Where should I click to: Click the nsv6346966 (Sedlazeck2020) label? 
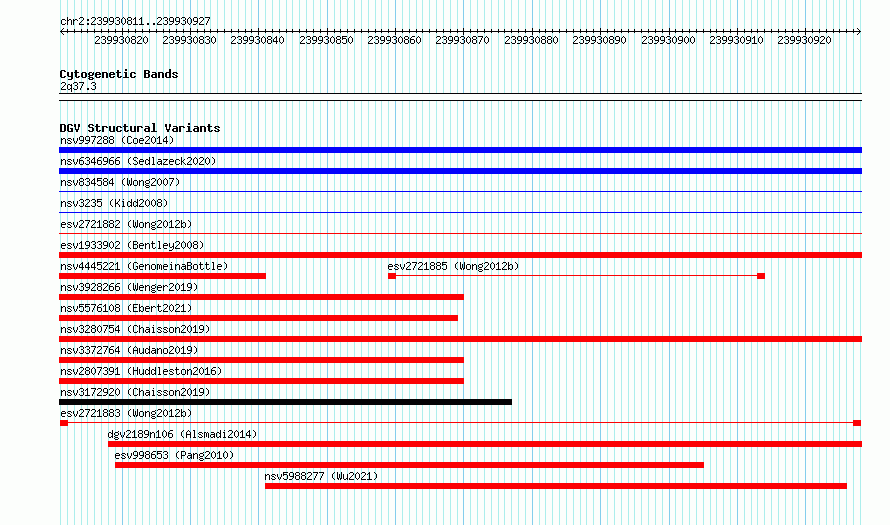(x=138, y=161)
